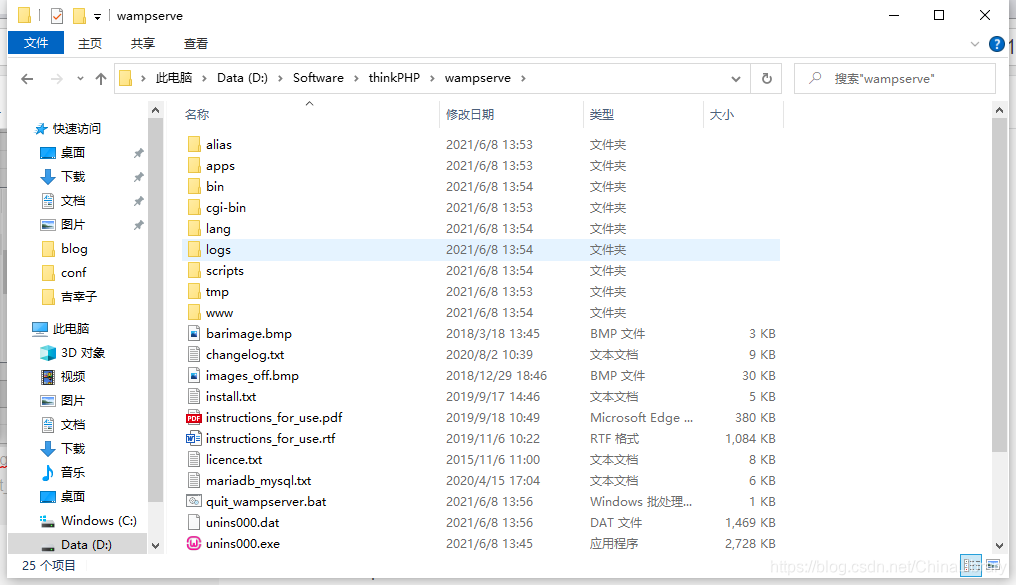Image resolution: width=1016 pixels, height=585 pixels.
Task: Select the logs folder icon
Action: (x=194, y=249)
